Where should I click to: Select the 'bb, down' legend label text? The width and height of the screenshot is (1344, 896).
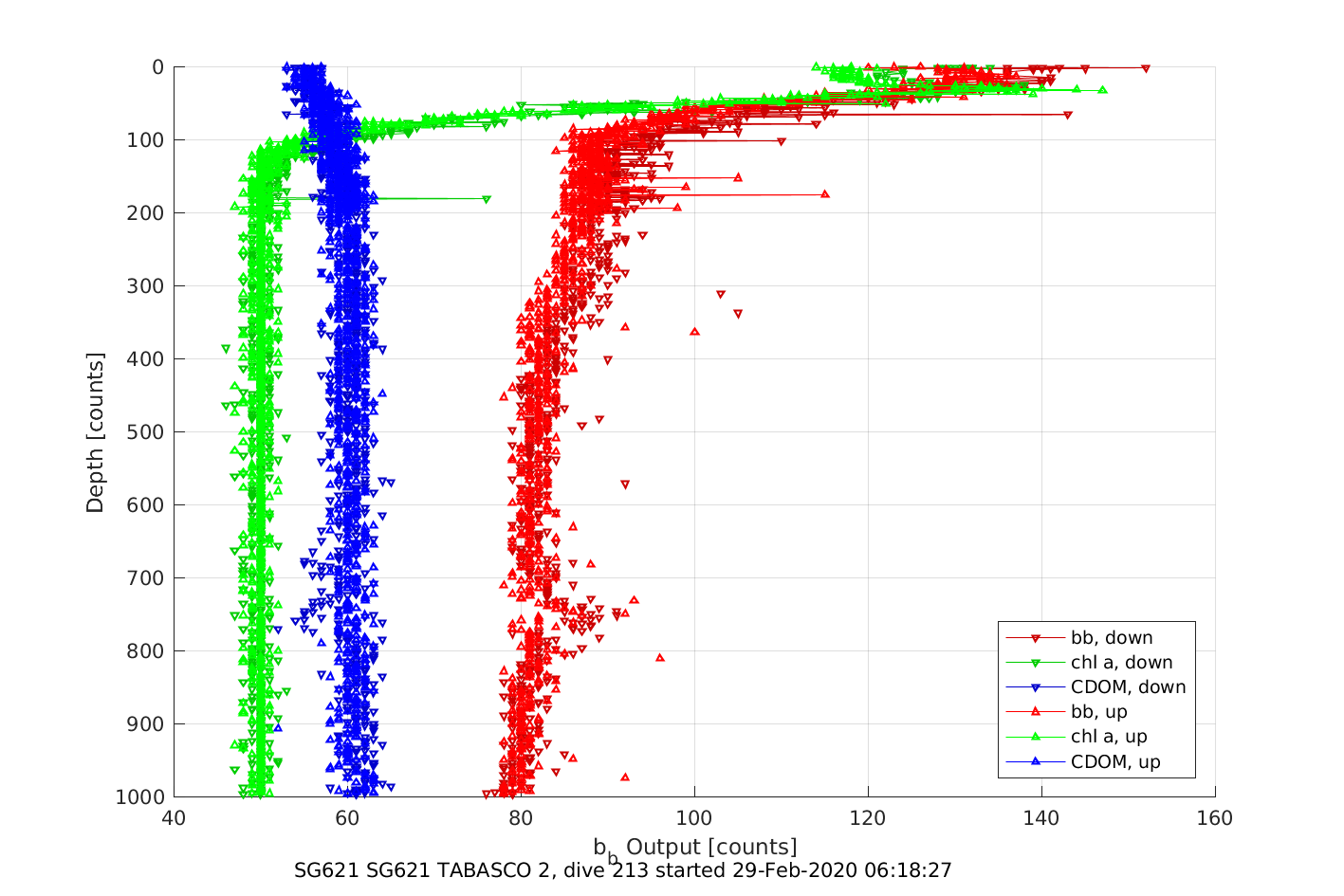tap(1112, 638)
